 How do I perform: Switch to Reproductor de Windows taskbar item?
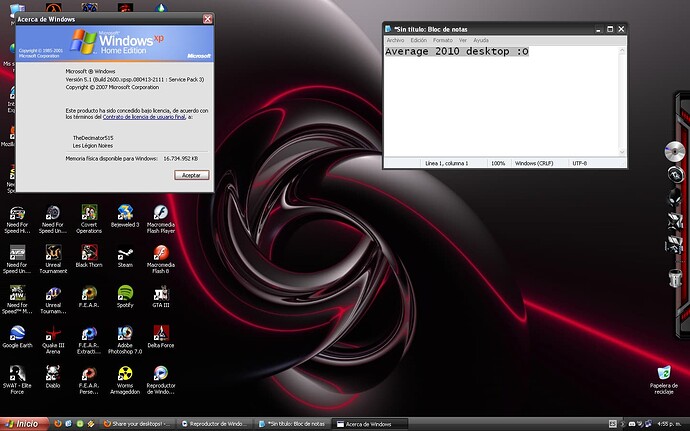click(x=215, y=423)
